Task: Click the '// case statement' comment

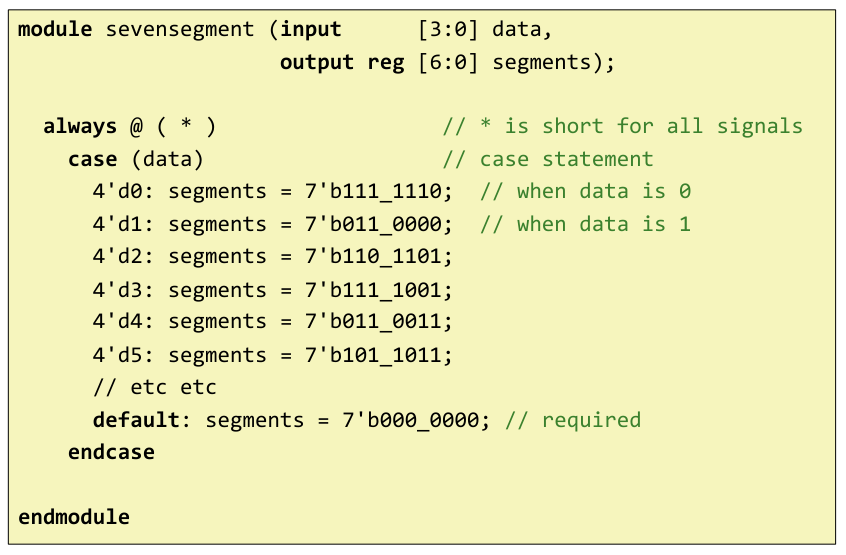Action: 548,159
